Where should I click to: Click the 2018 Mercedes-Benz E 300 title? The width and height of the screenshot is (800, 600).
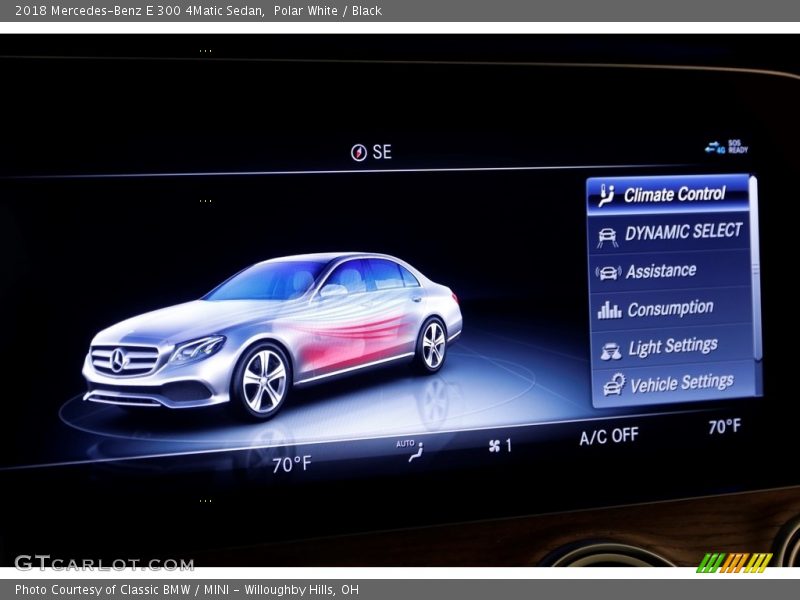(198, 11)
